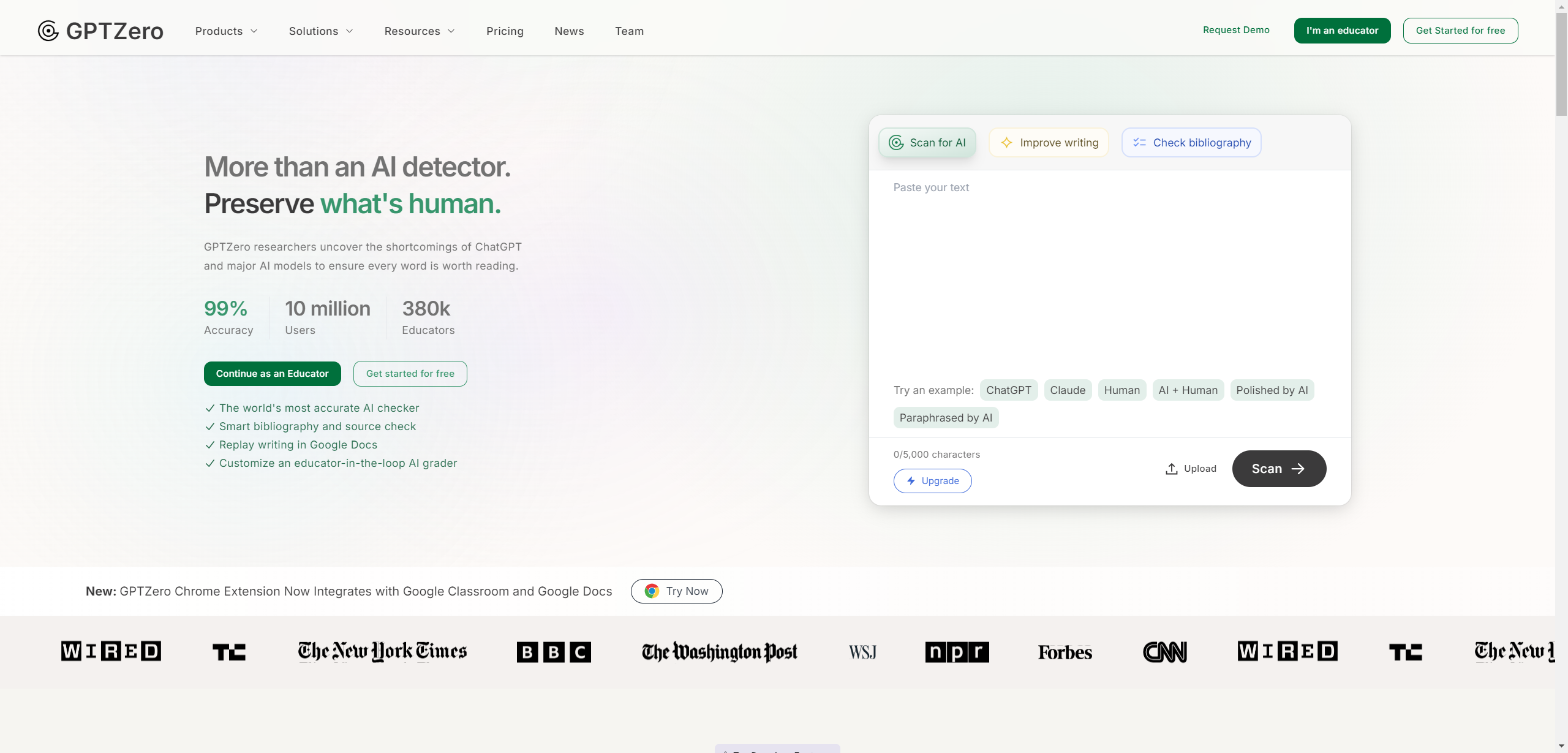
Task: Click Continue as an Educator button
Action: (272, 374)
